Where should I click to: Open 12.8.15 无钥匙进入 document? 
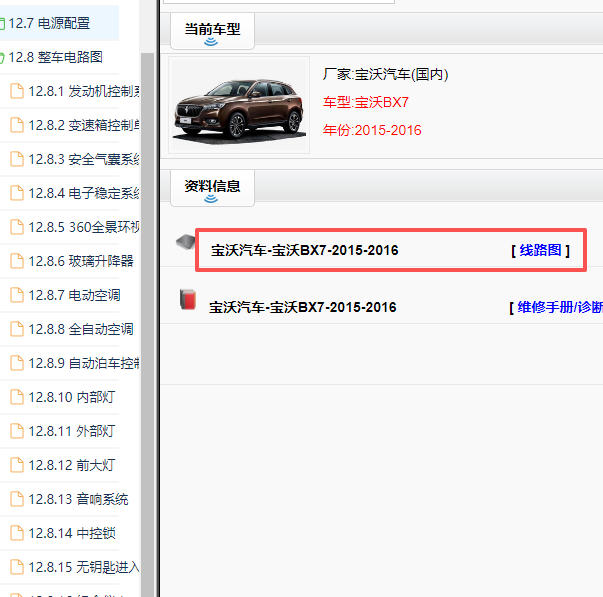point(84,567)
